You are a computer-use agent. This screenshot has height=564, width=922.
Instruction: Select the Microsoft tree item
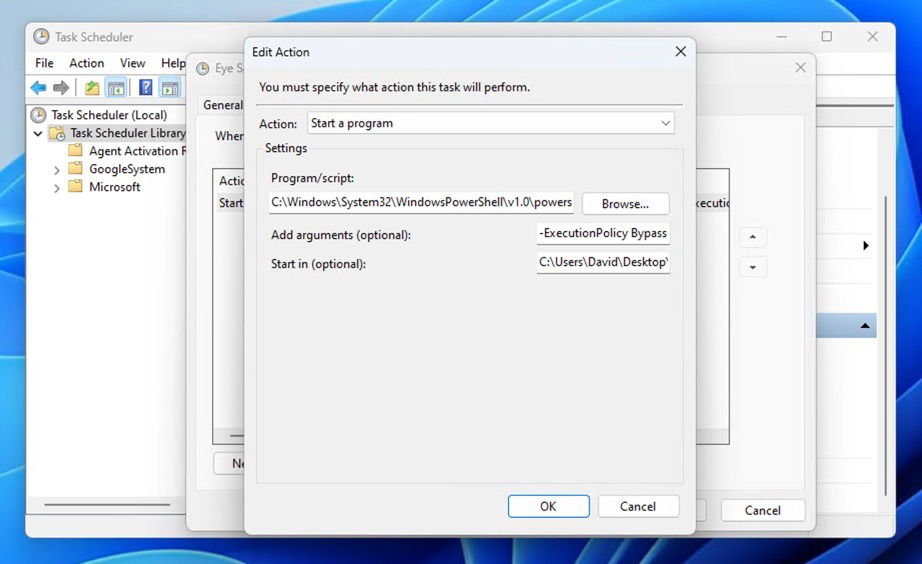click(115, 187)
